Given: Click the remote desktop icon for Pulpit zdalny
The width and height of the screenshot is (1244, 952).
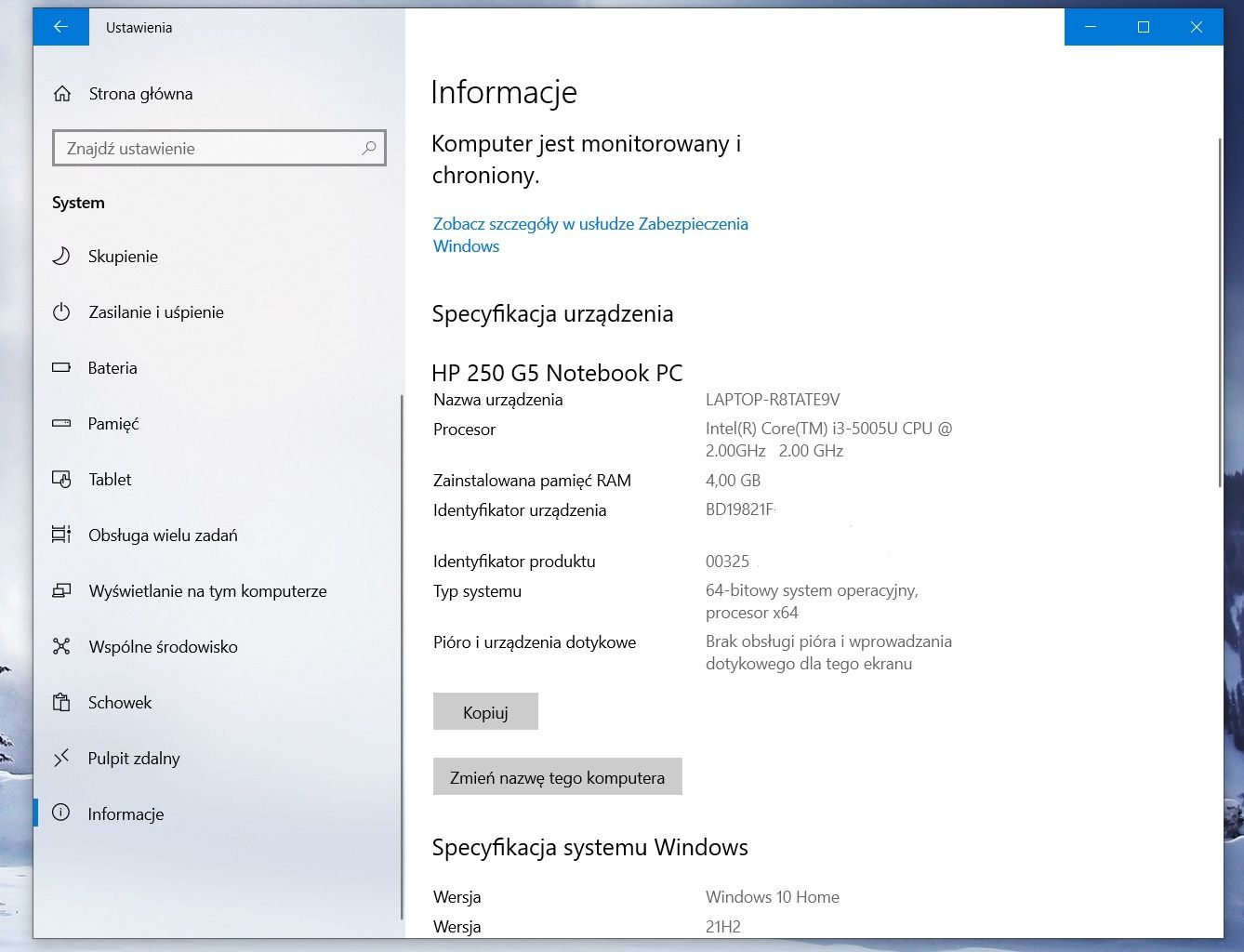Looking at the screenshot, I should 61,758.
